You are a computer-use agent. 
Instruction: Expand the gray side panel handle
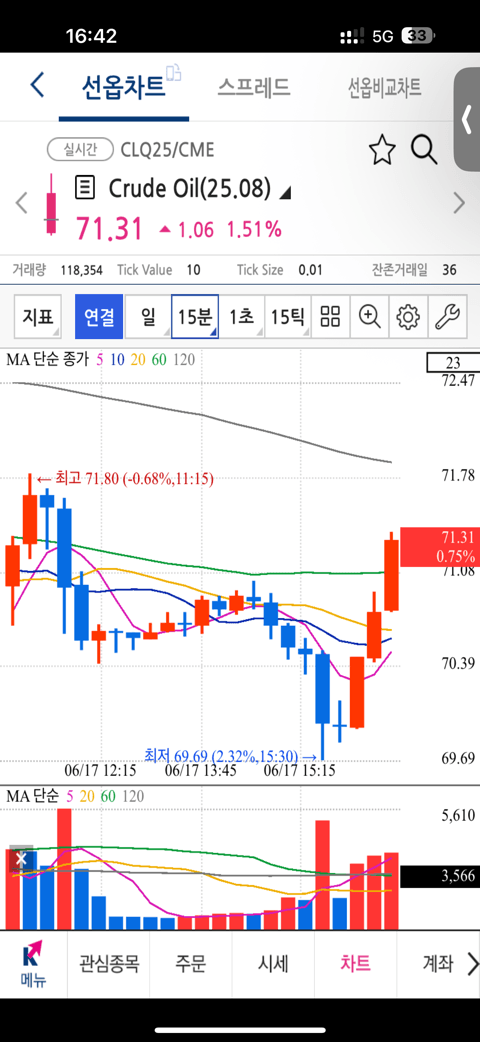(467, 119)
